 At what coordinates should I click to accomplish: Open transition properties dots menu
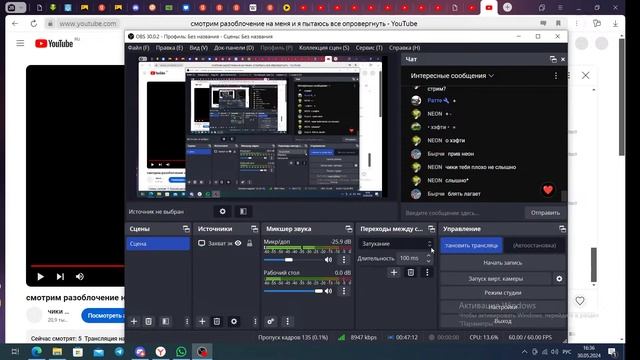pos(427,272)
